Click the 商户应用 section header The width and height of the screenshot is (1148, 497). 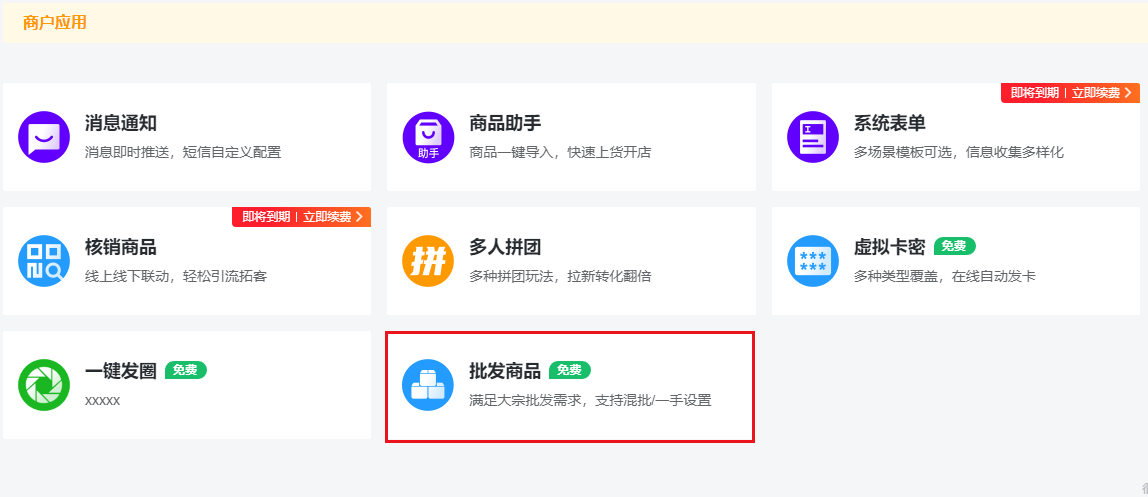tap(55, 23)
